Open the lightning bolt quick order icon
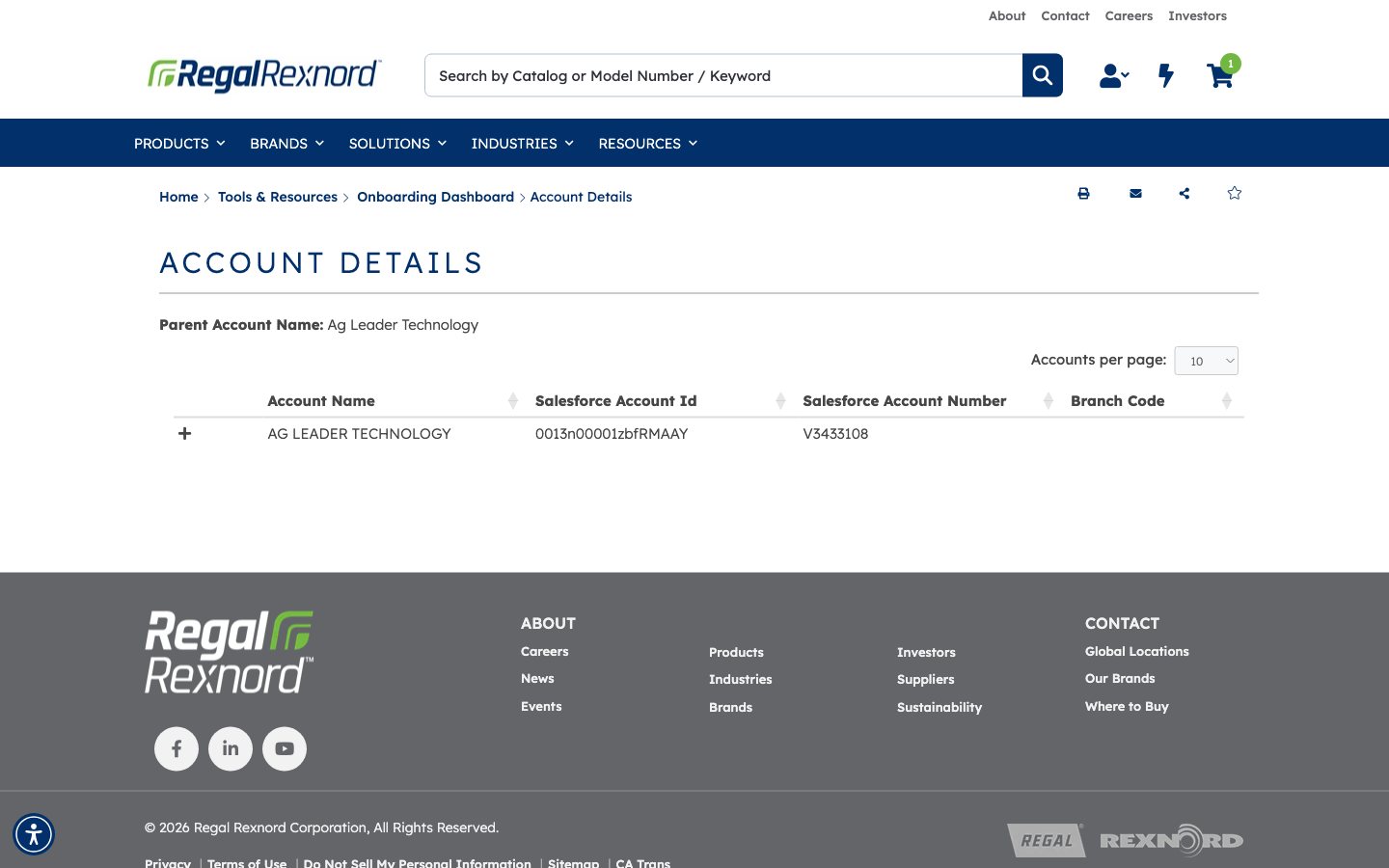The height and width of the screenshot is (868, 1389). pyautogui.click(x=1166, y=75)
